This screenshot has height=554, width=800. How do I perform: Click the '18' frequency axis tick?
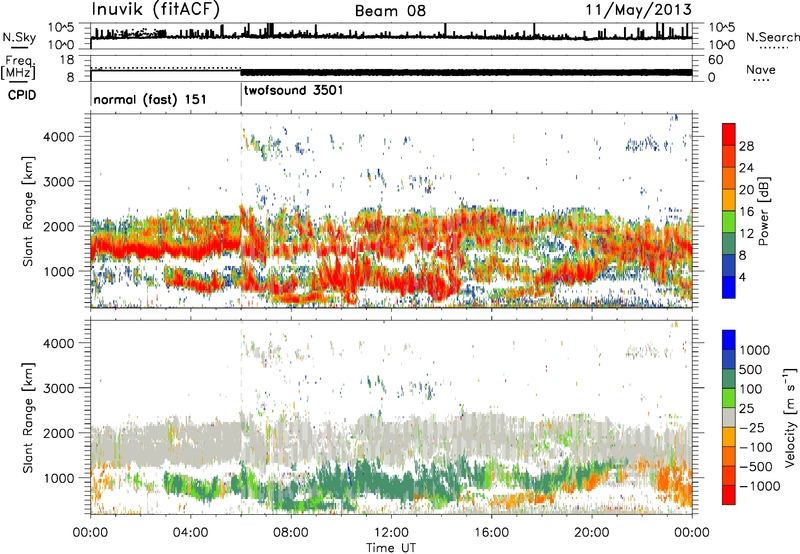(x=66, y=60)
